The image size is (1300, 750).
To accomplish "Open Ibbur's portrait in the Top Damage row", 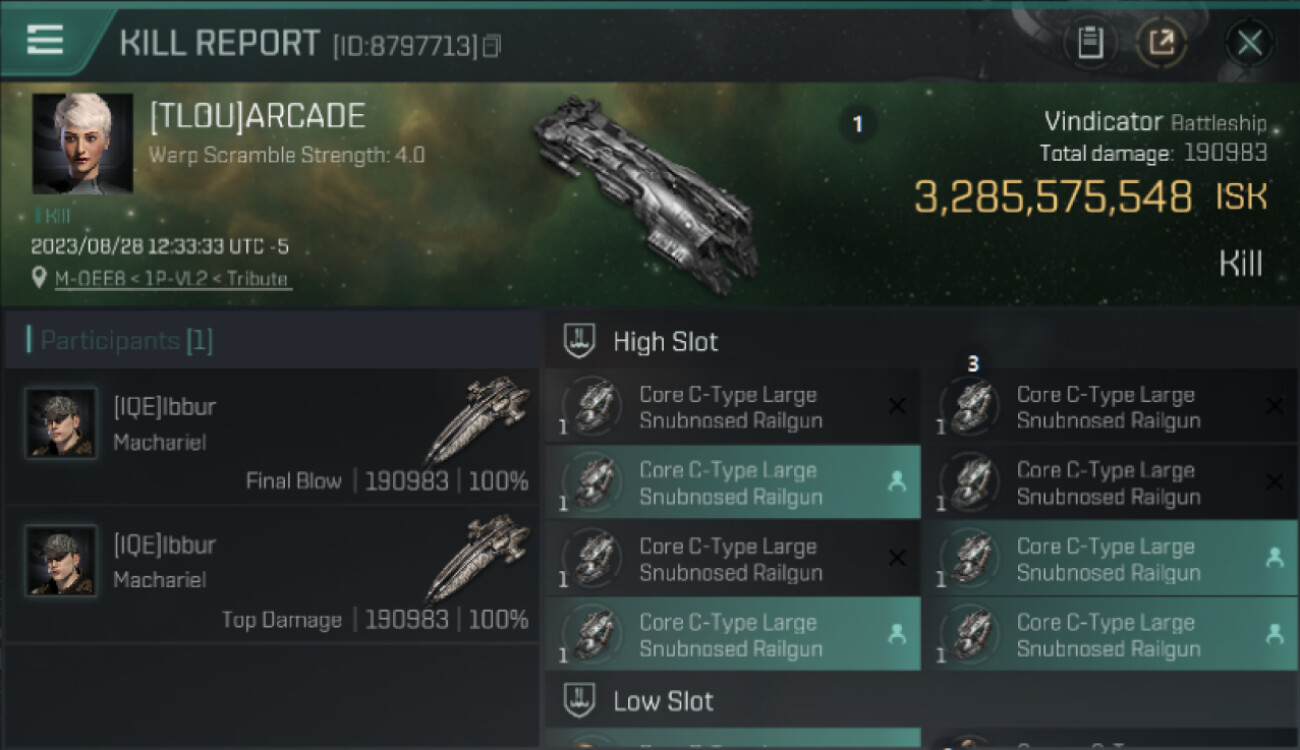I will coord(61,561).
